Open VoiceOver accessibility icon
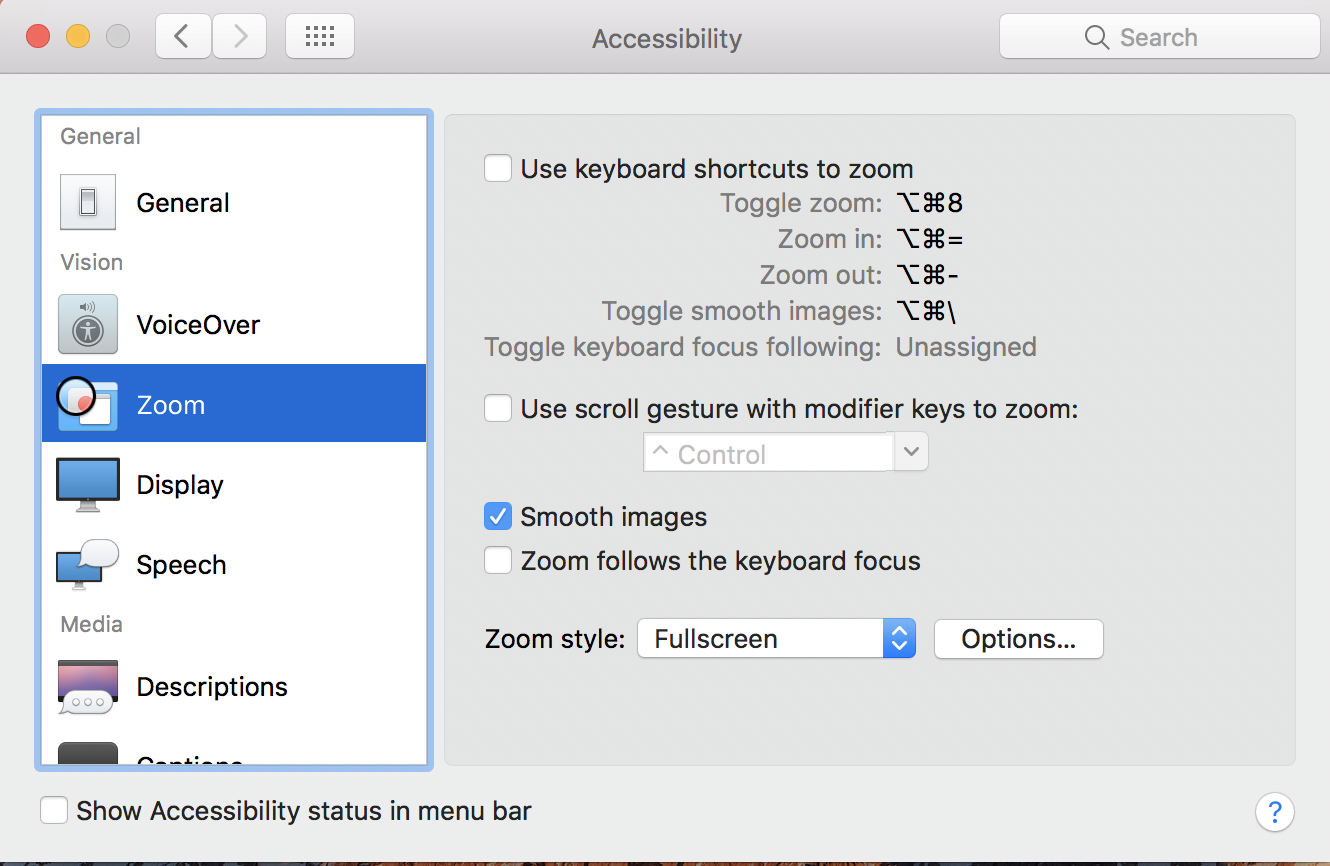The width and height of the screenshot is (1330, 866). click(88, 324)
